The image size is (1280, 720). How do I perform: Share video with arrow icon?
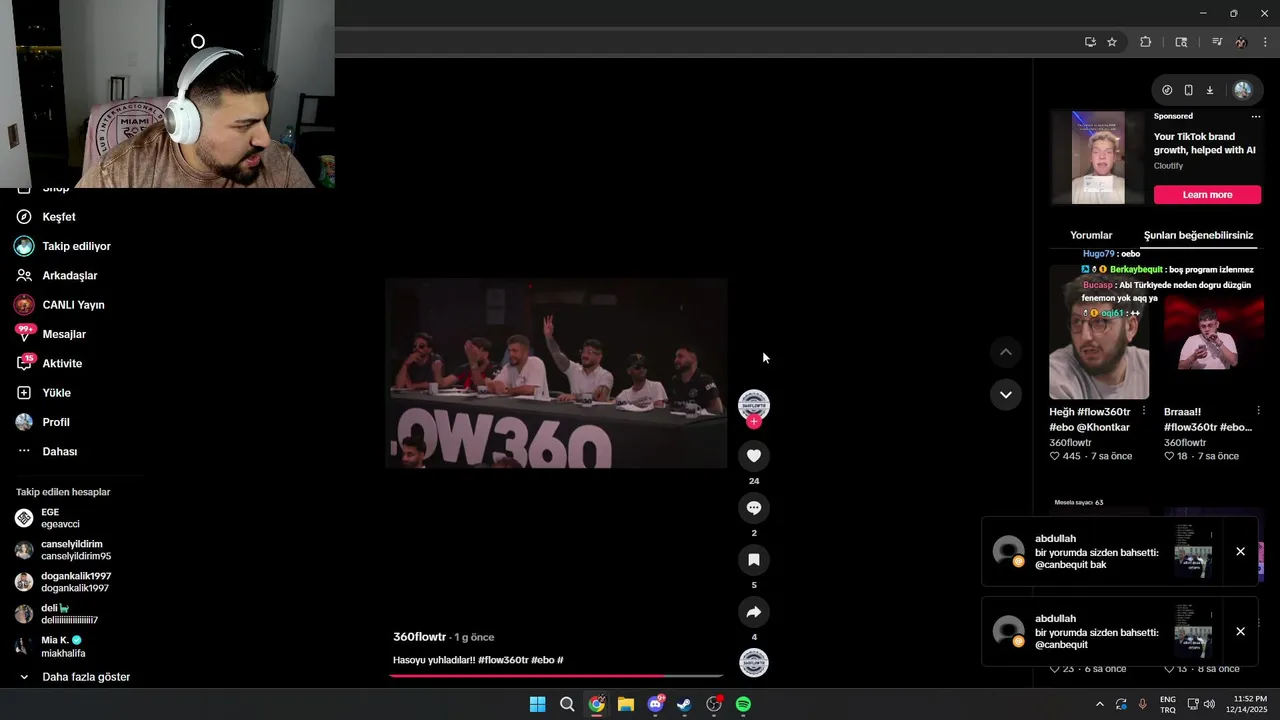pyautogui.click(x=754, y=612)
